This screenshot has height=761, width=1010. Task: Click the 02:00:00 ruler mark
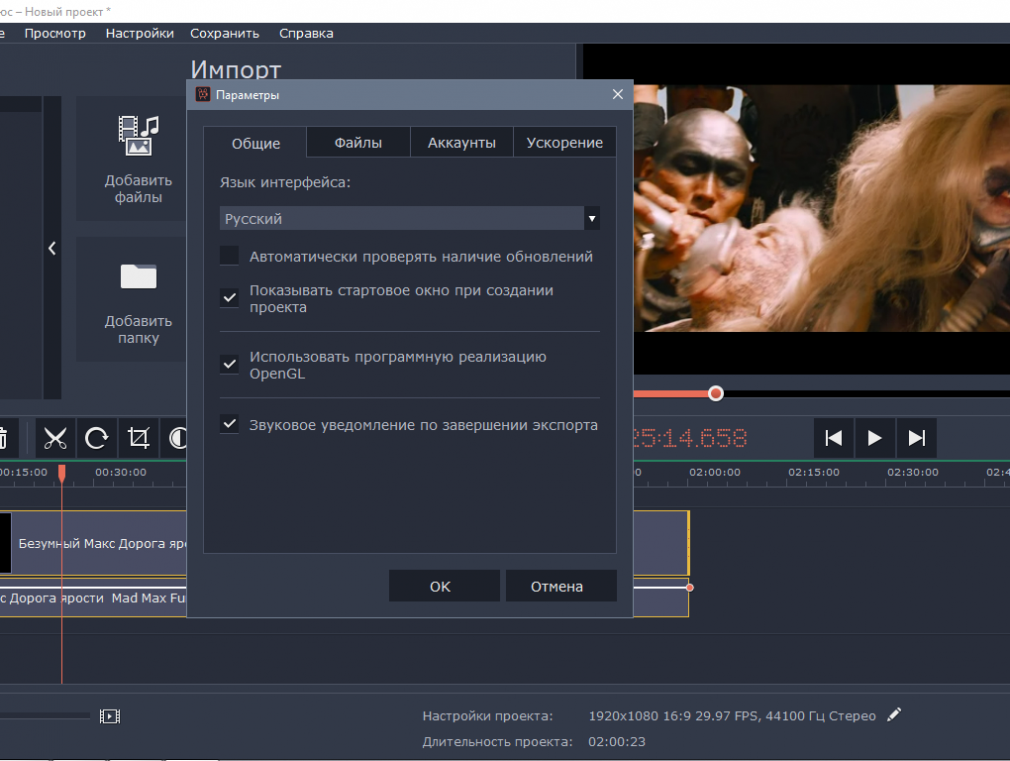coord(714,472)
